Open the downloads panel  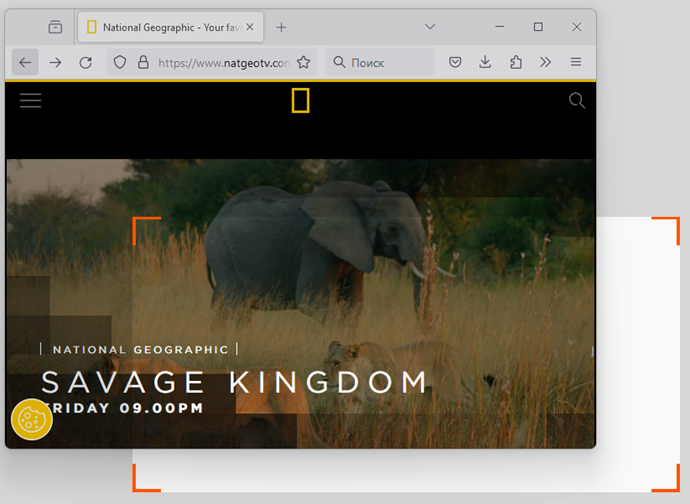[485, 62]
